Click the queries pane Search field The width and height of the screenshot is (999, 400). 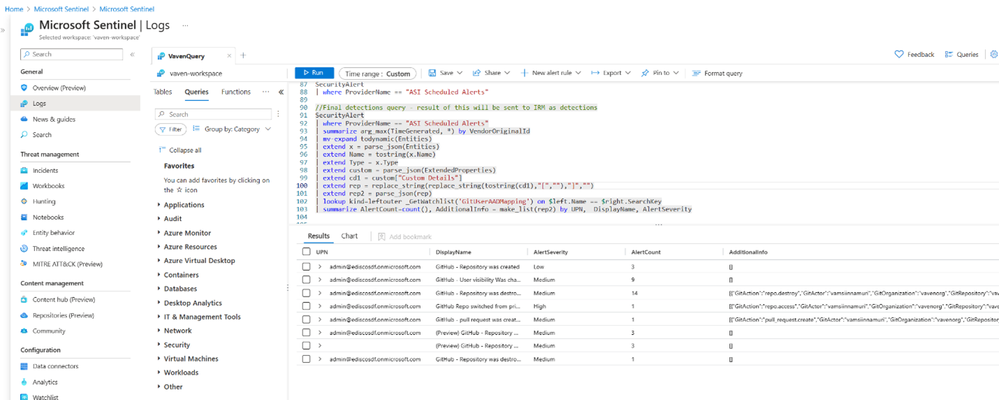[x=213, y=114]
